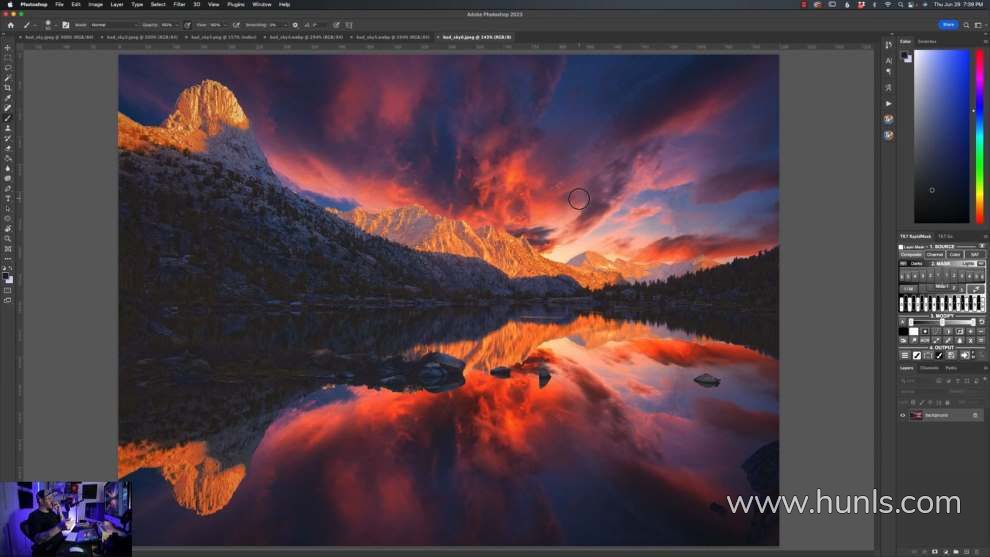Open the workspace switcher at top right
This screenshot has height=557, width=990.
(x=979, y=25)
